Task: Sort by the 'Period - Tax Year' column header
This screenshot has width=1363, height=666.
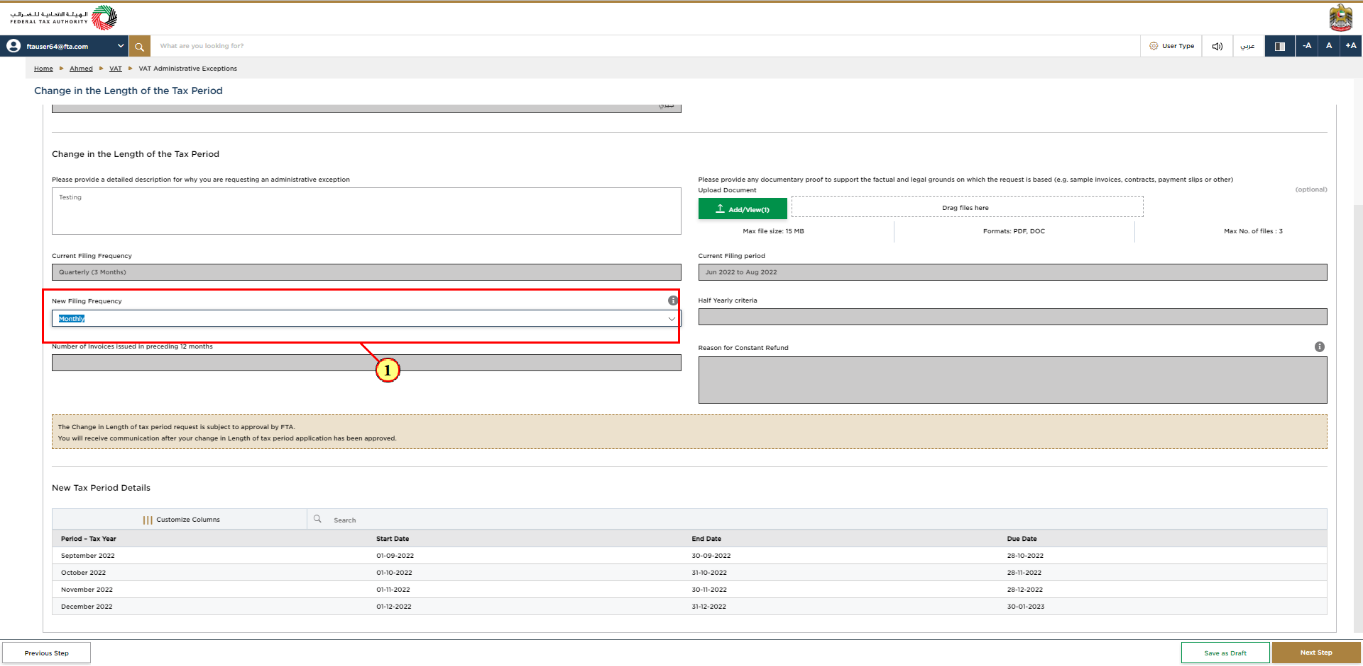Action: click(89, 538)
